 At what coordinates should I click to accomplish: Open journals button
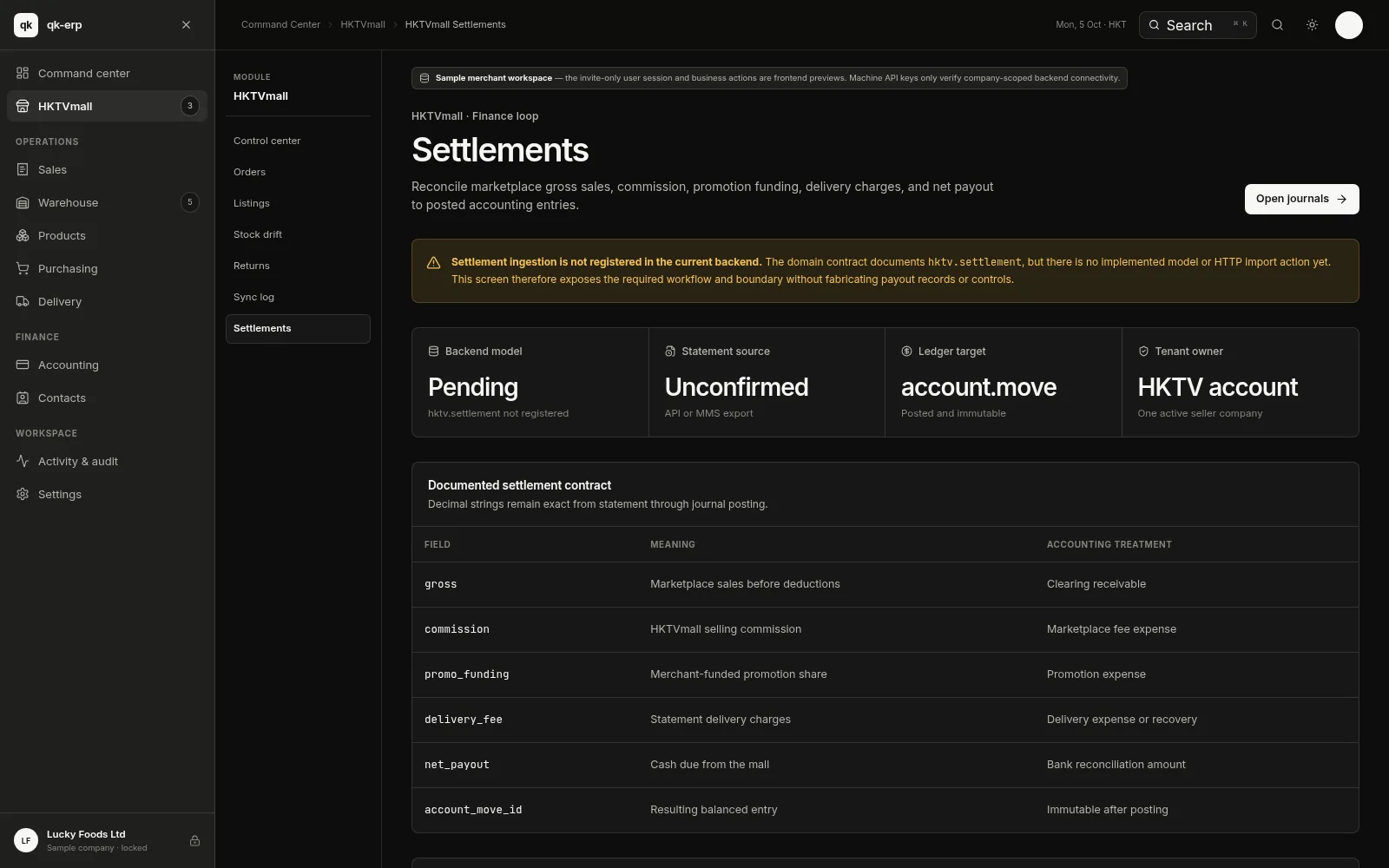click(1301, 199)
